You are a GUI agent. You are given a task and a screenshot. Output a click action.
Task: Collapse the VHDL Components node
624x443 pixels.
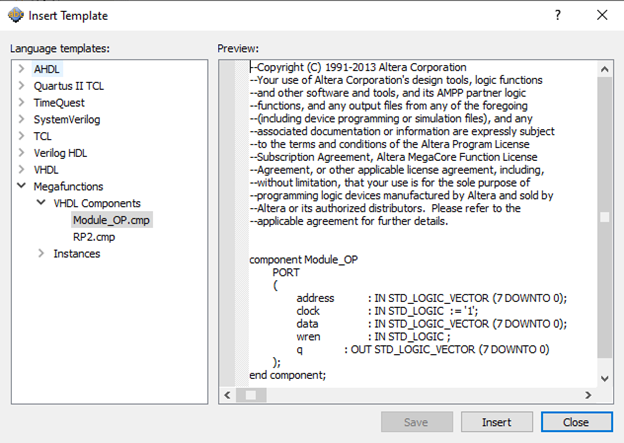(41, 203)
